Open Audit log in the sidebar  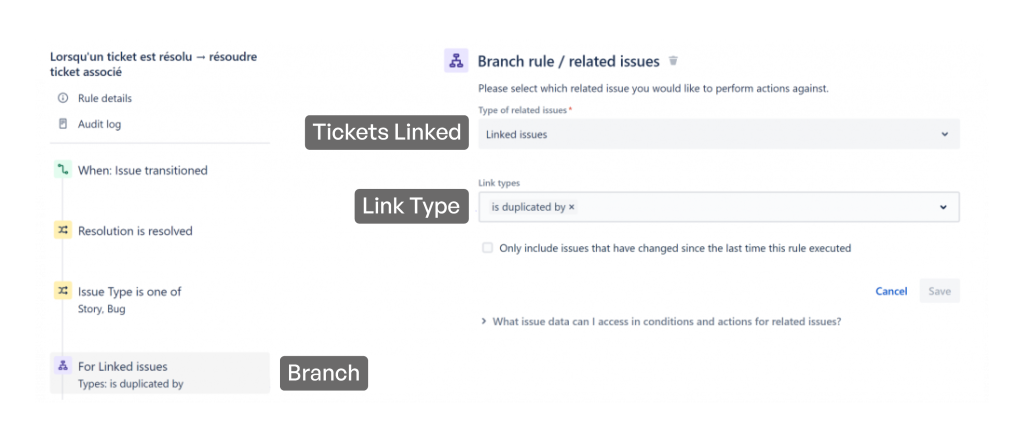pyautogui.click(x=99, y=124)
